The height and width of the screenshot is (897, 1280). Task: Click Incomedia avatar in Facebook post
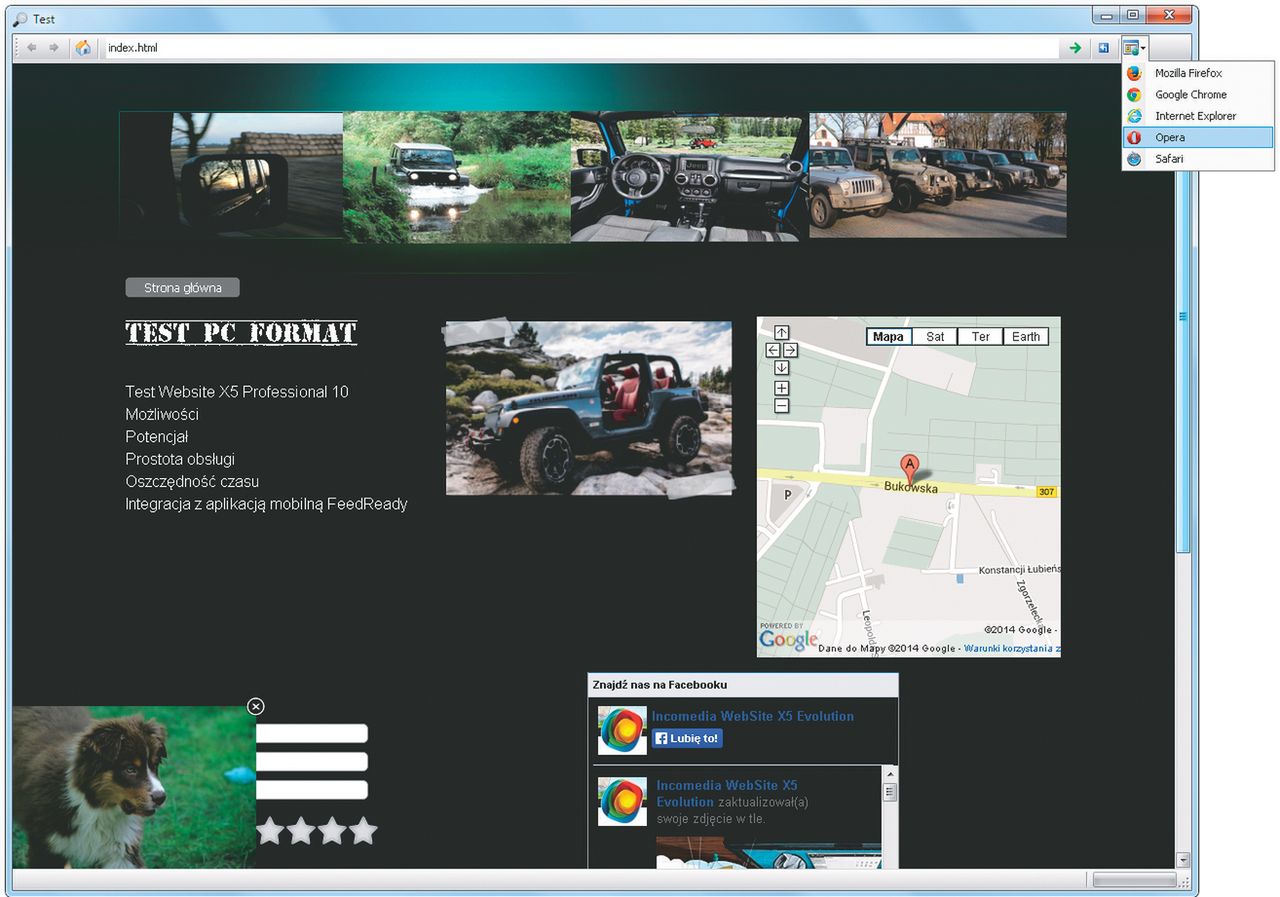pyautogui.click(x=622, y=801)
